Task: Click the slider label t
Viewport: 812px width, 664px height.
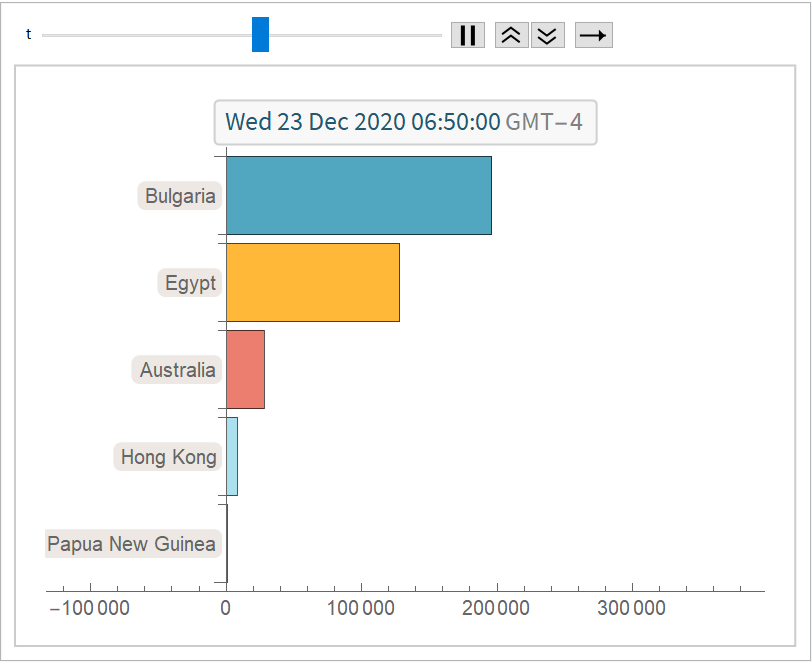Action: pyautogui.click(x=28, y=35)
